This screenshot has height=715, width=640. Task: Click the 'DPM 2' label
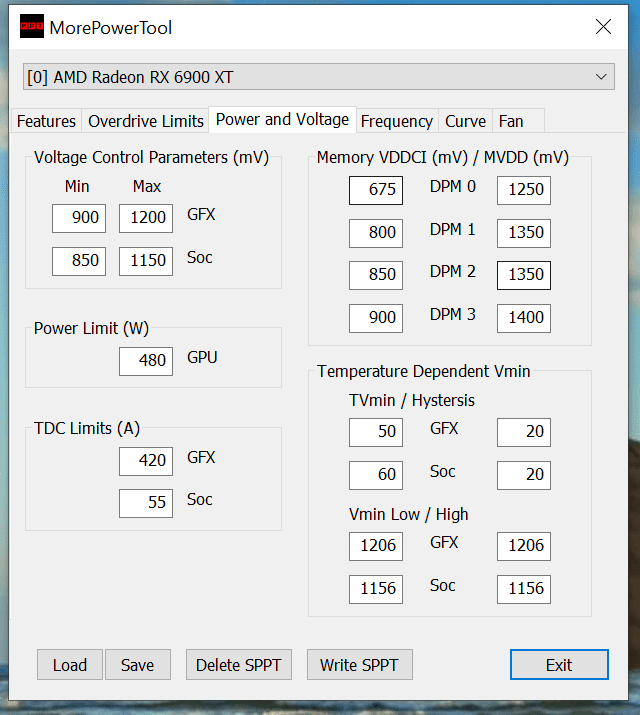(453, 272)
